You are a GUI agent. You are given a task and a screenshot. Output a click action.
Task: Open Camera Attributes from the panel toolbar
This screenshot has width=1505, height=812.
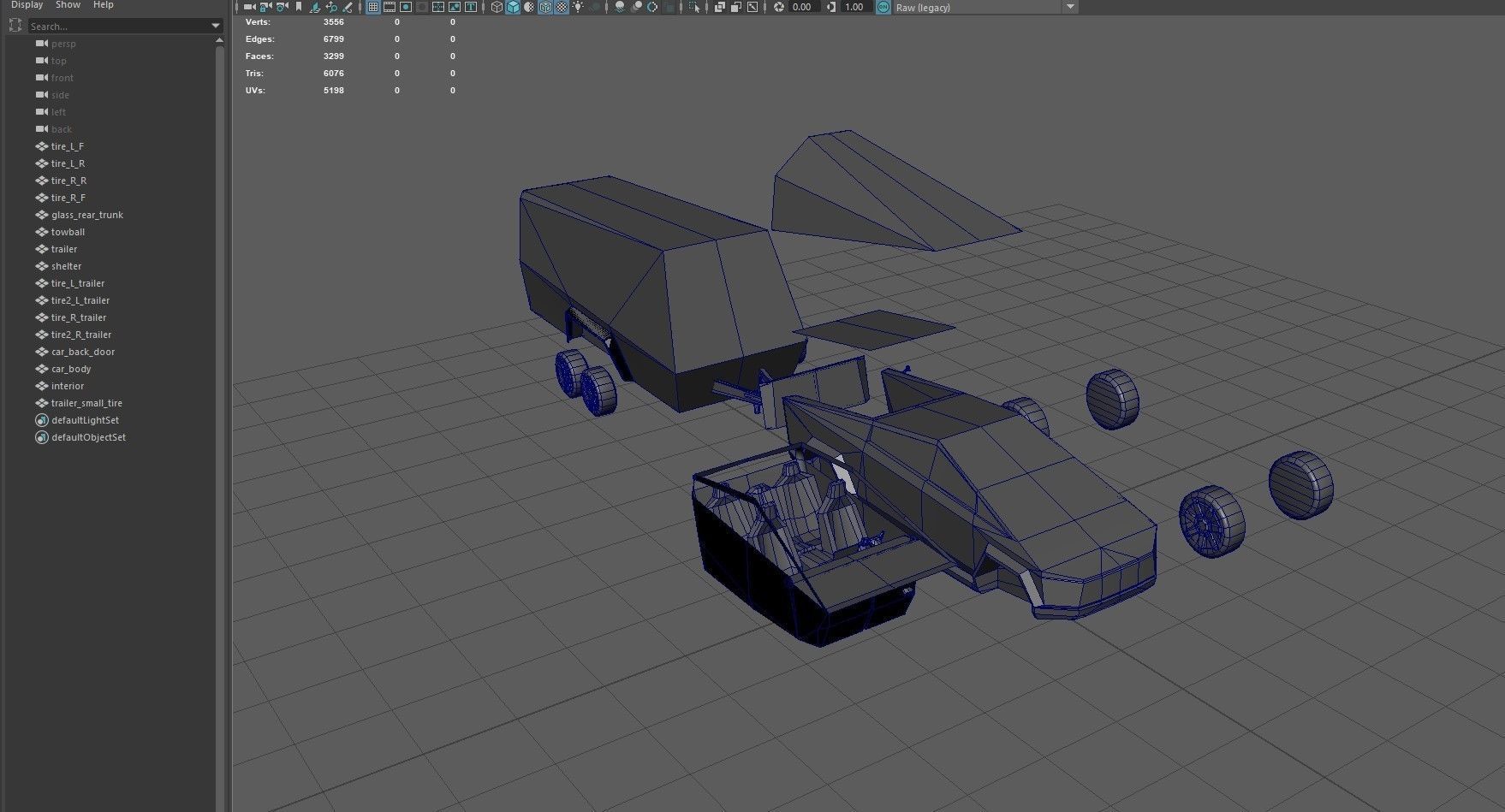pos(282,7)
